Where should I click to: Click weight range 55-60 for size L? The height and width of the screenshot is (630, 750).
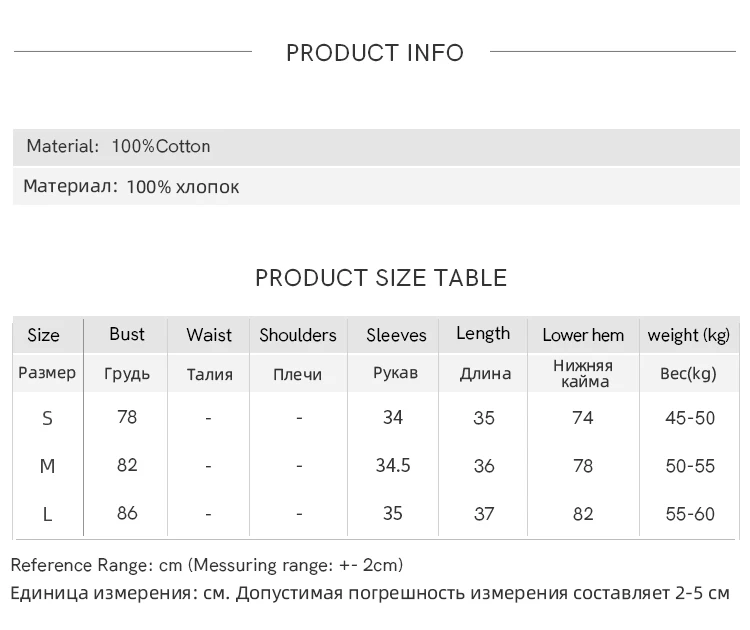point(690,514)
